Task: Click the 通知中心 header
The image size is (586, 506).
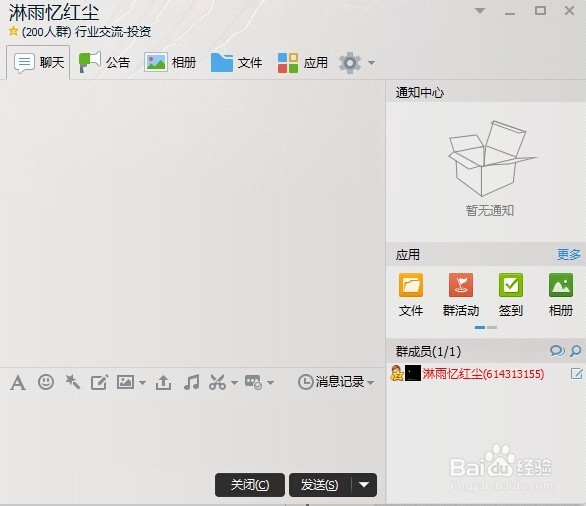Action: click(420, 92)
